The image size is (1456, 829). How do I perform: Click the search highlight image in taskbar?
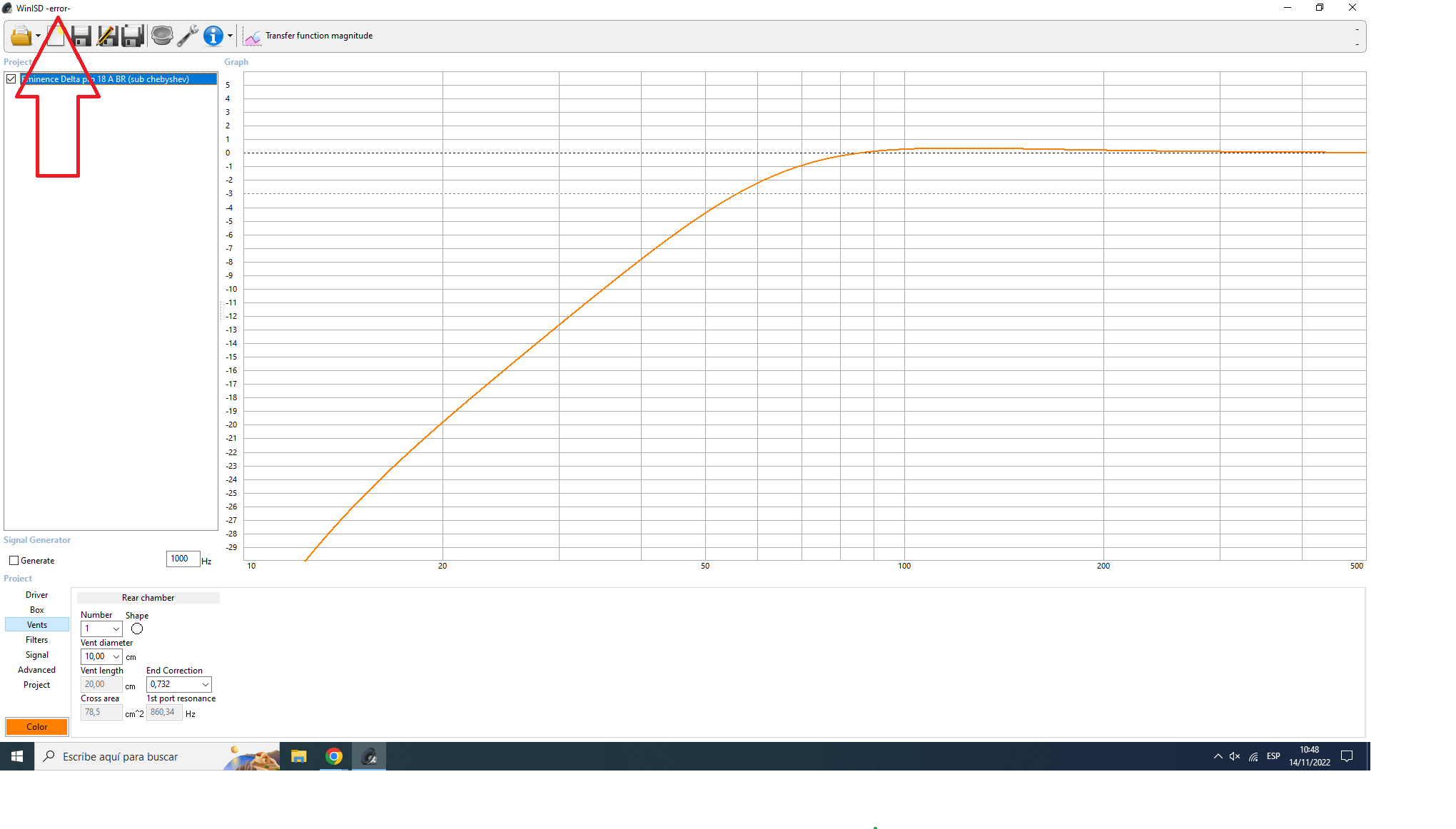click(x=251, y=757)
